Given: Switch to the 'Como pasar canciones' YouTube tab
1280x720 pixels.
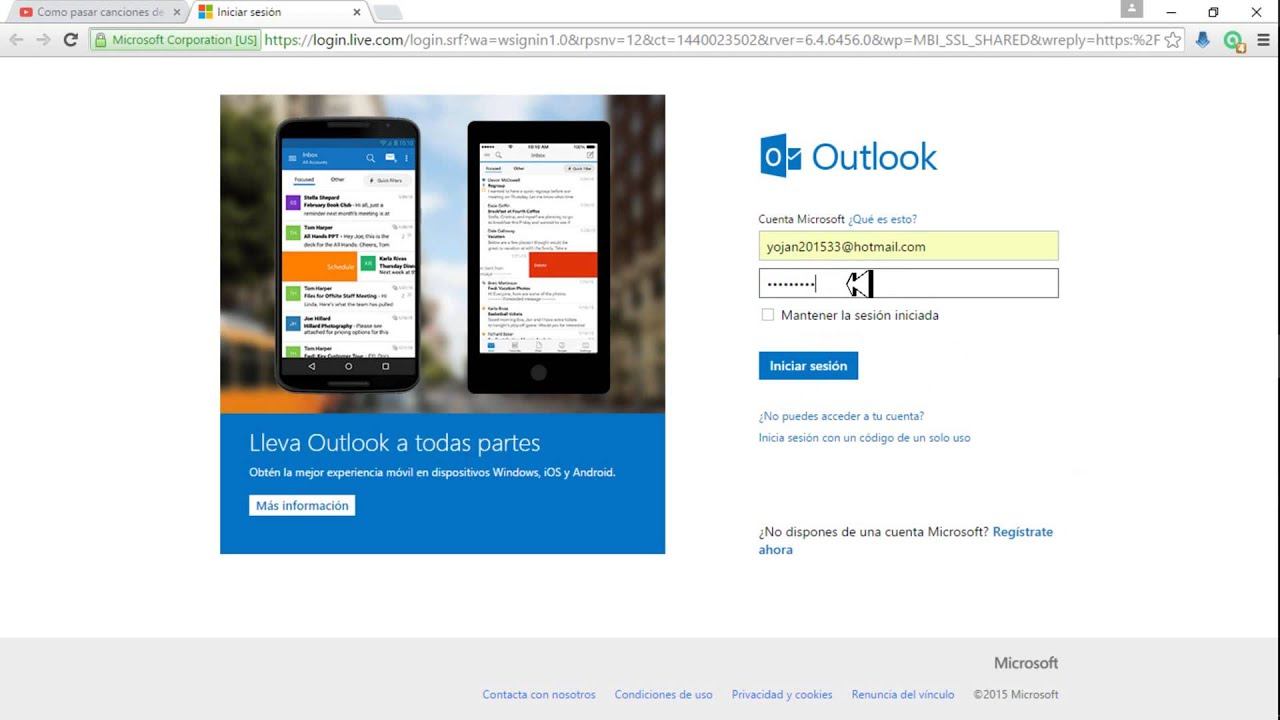Looking at the screenshot, I should click(96, 12).
